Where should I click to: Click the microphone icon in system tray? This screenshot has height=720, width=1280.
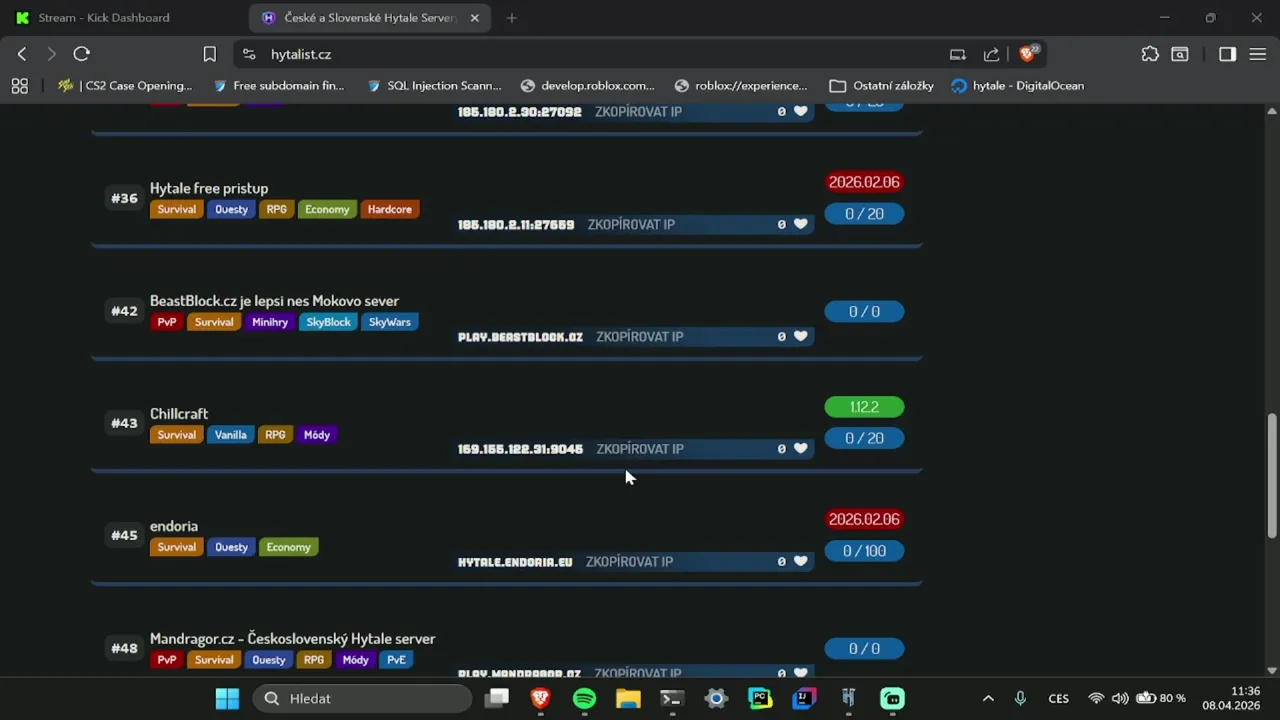[x=1020, y=698]
